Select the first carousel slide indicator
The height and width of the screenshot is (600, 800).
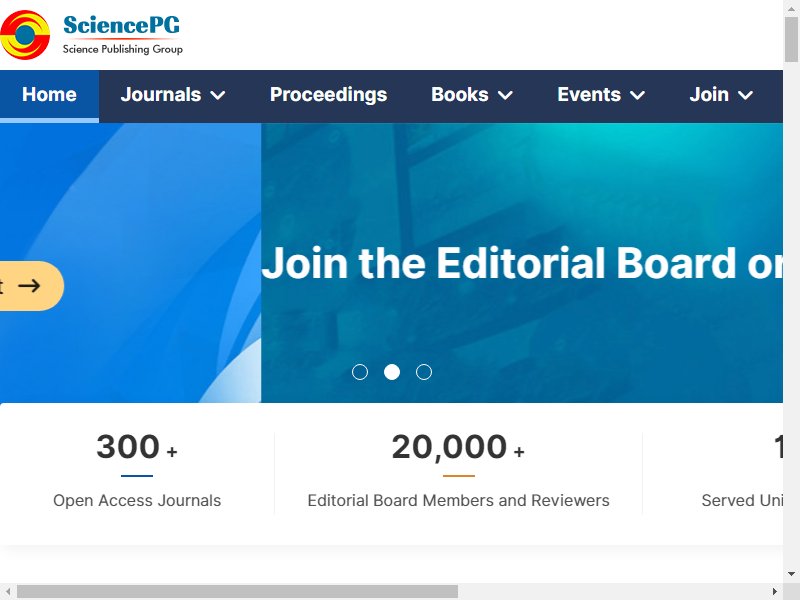click(360, 372)
